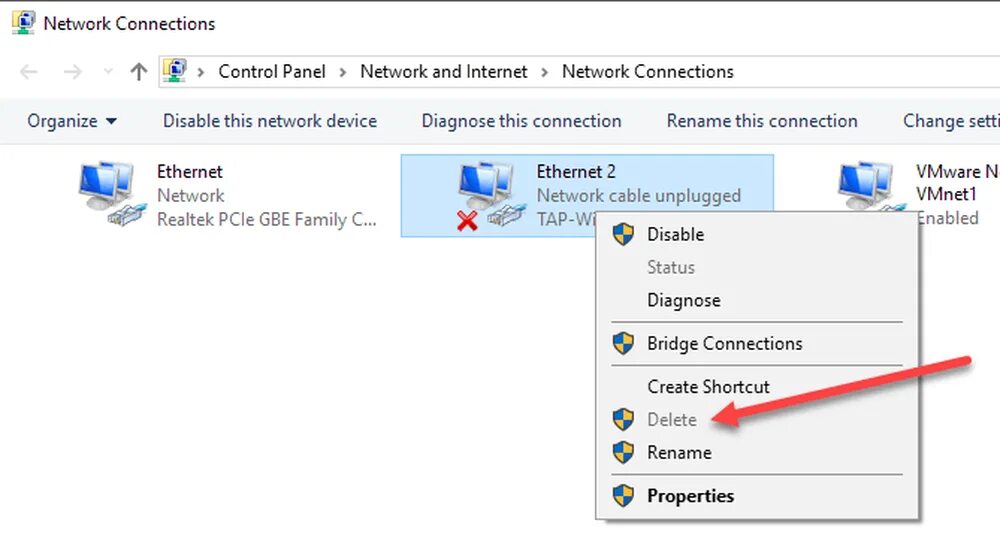Select Rename in the context menu

click(x=679, y=453)
